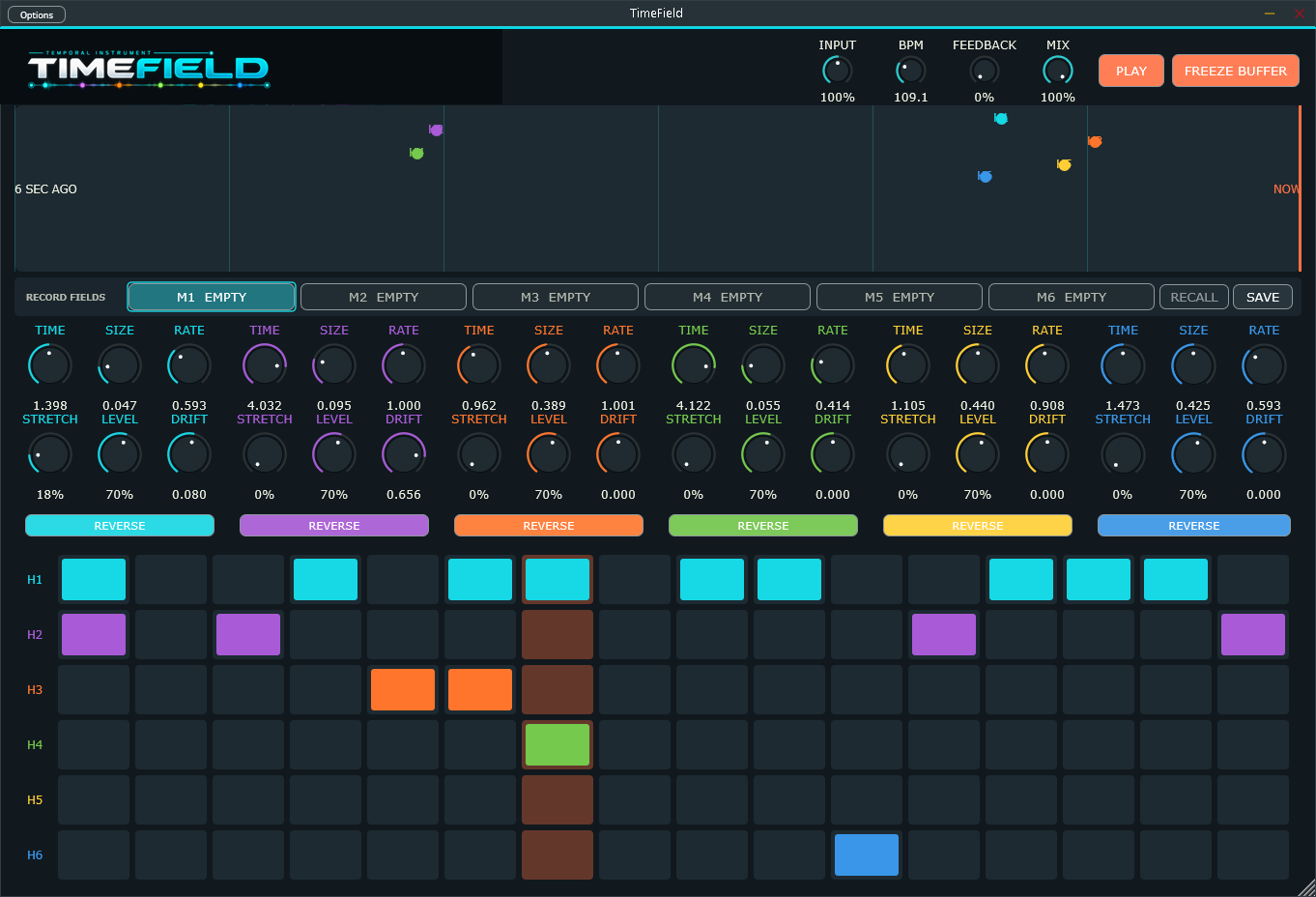This screenshot has width=1316, height=897.
Task: Click the MIX knob in the header
Action: [x=1058, y=71]
